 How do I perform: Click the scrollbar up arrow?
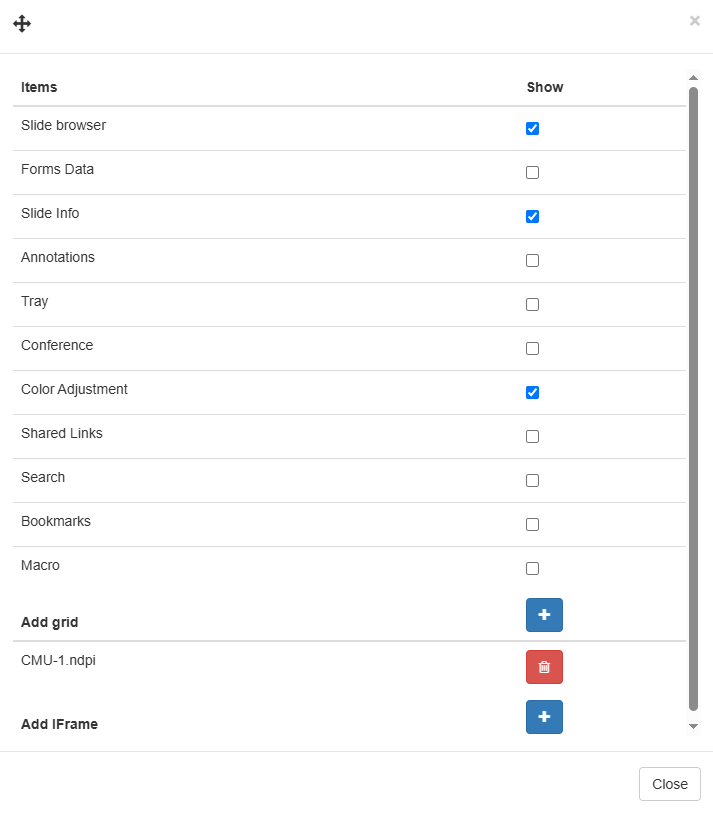(x=693, y=78)
